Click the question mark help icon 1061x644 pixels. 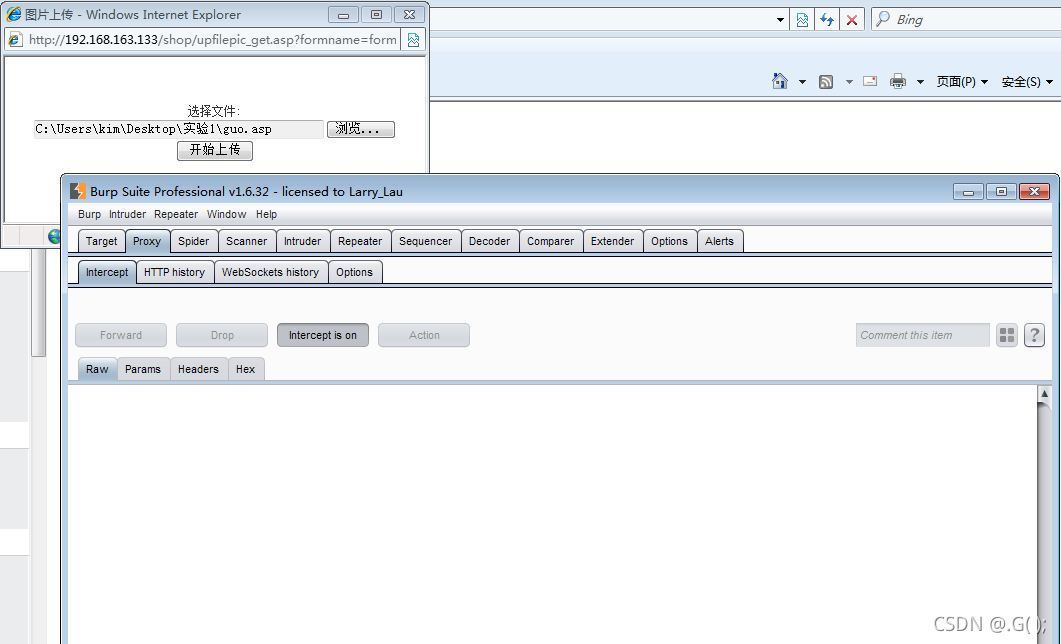pyautogui.click(x=1034, y=335)
